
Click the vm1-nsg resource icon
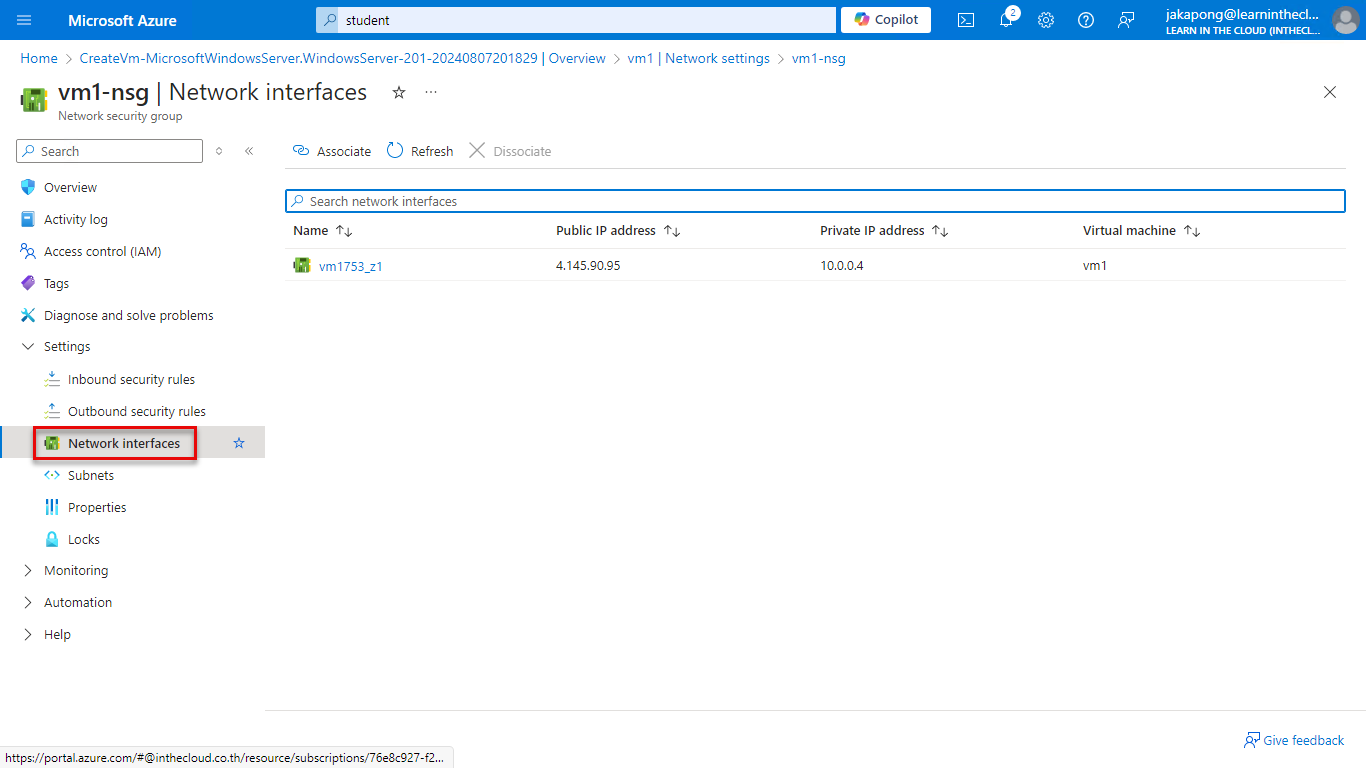click(x=35, y=99)
